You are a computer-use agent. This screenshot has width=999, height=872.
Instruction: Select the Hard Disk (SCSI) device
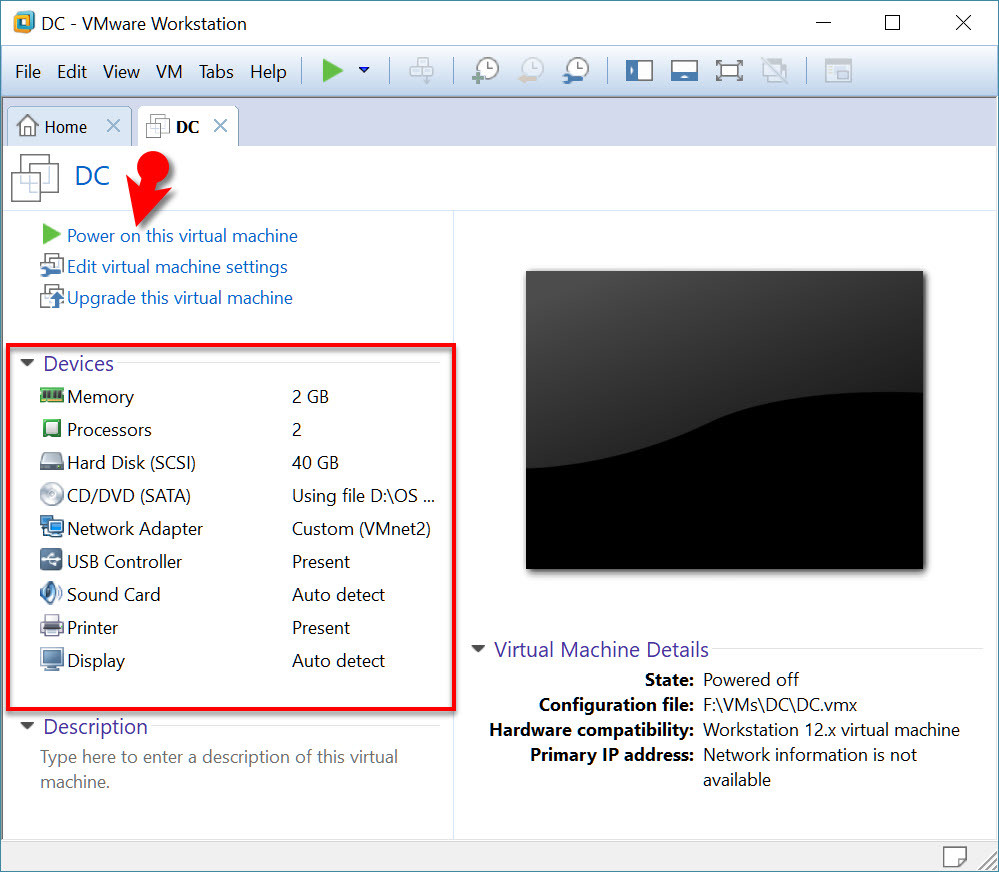coord(239,463)
